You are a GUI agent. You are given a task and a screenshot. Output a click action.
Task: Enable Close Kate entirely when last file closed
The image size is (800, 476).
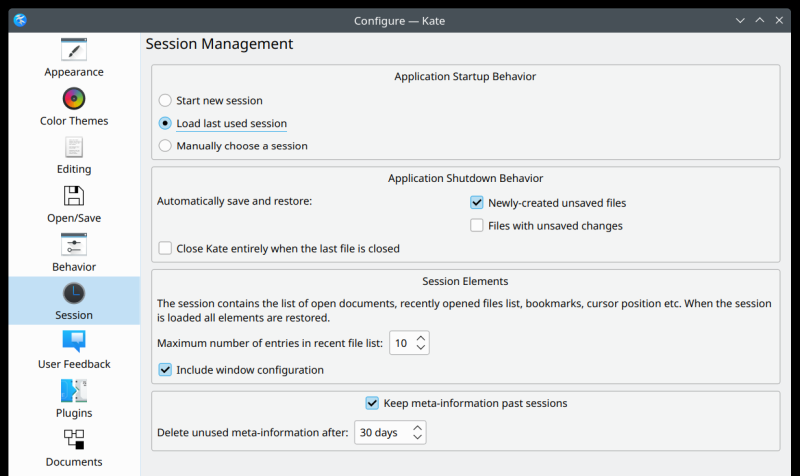(165, 248)
